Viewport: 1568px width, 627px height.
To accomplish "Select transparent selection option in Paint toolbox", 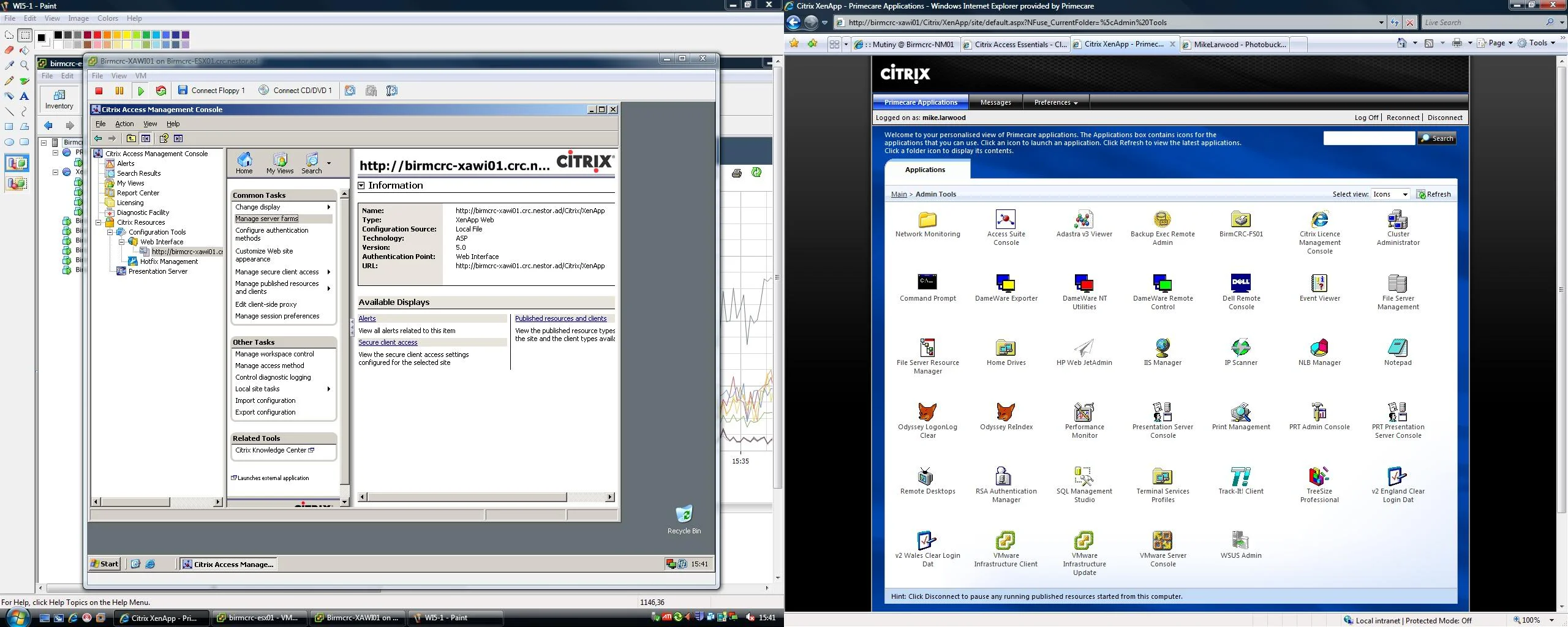I will coord(17,183).
